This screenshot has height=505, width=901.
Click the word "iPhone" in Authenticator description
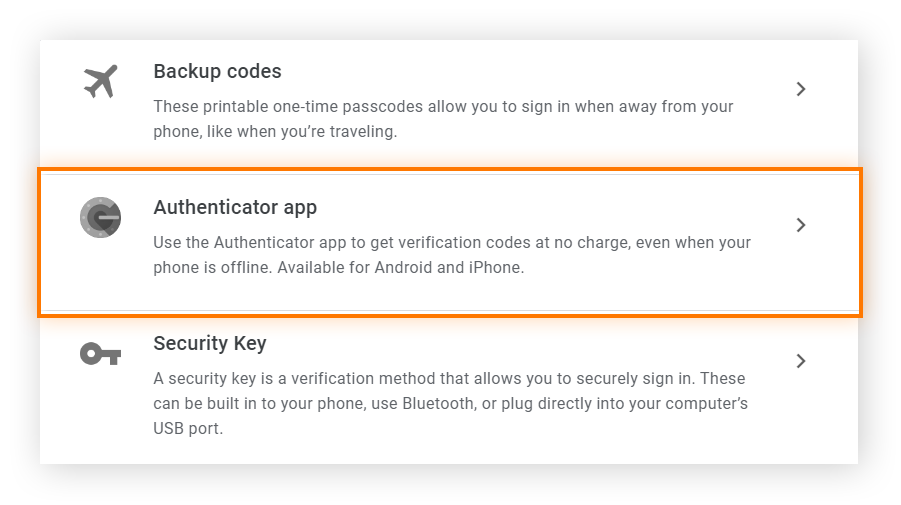point(496,268)
